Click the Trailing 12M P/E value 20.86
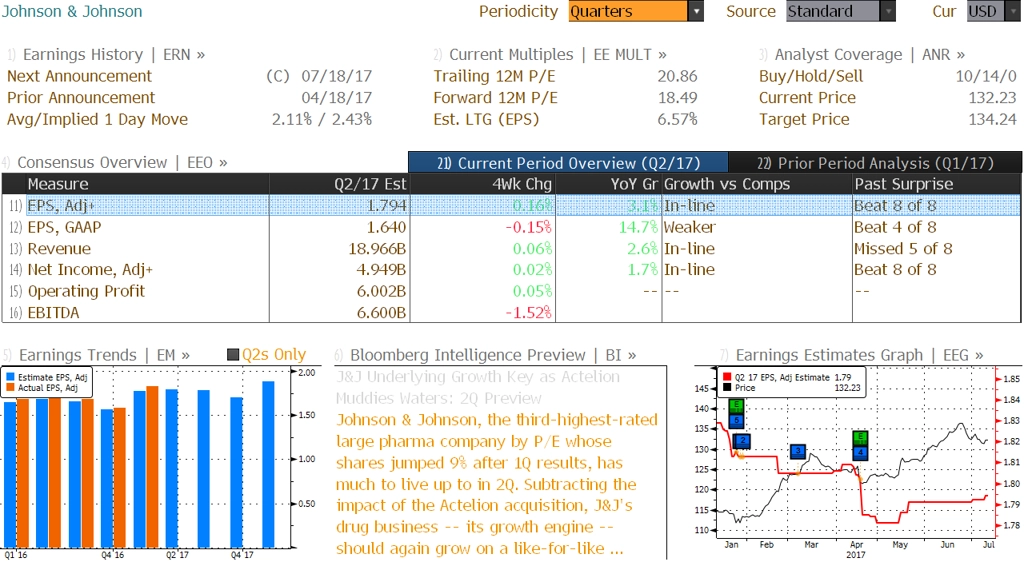Image resolution: width=1024 pixels, height=562 pixels. 677,76
